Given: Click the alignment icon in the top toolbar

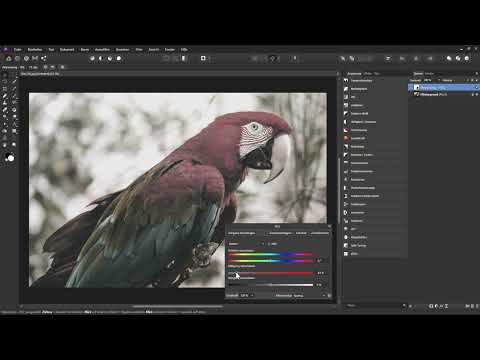Looking at the screenshot, I should [x=388, y=58].
